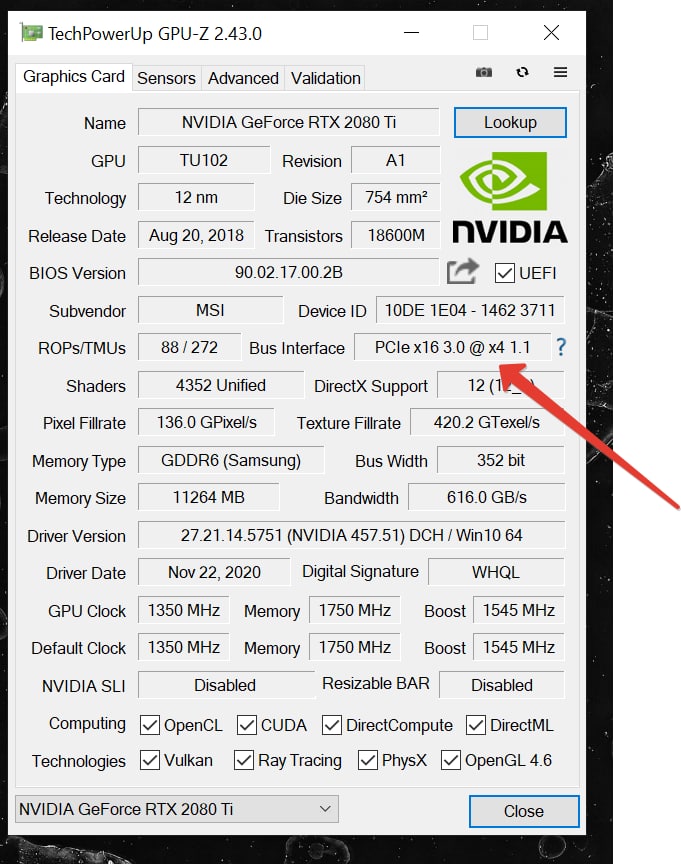Click the Device ID field 10DE 1E04 - 1462 3711
681x864 pixels.
click(470, 310)
